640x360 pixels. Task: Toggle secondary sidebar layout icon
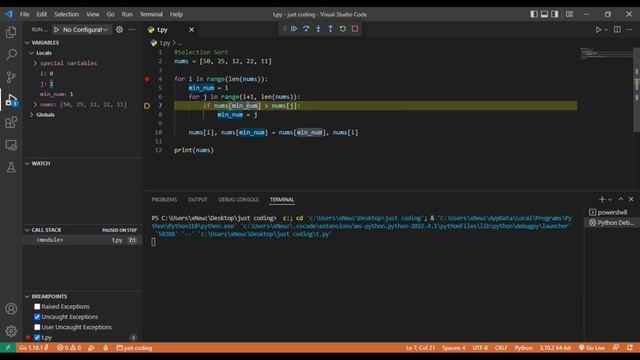[x=555, y=14]
